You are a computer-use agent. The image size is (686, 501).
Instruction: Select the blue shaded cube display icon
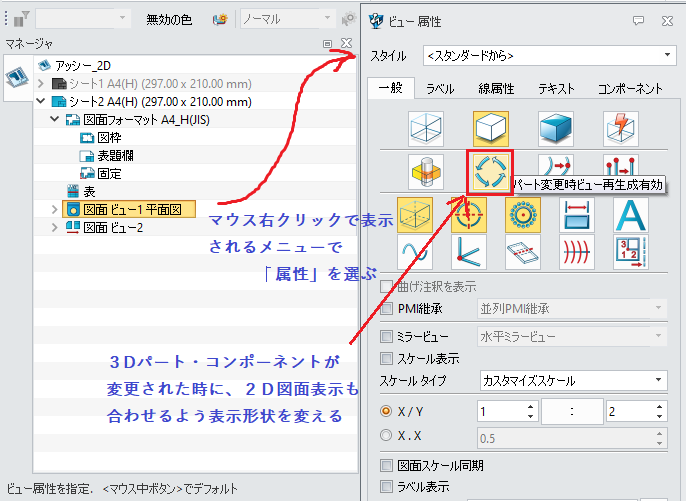pos(556,129)
